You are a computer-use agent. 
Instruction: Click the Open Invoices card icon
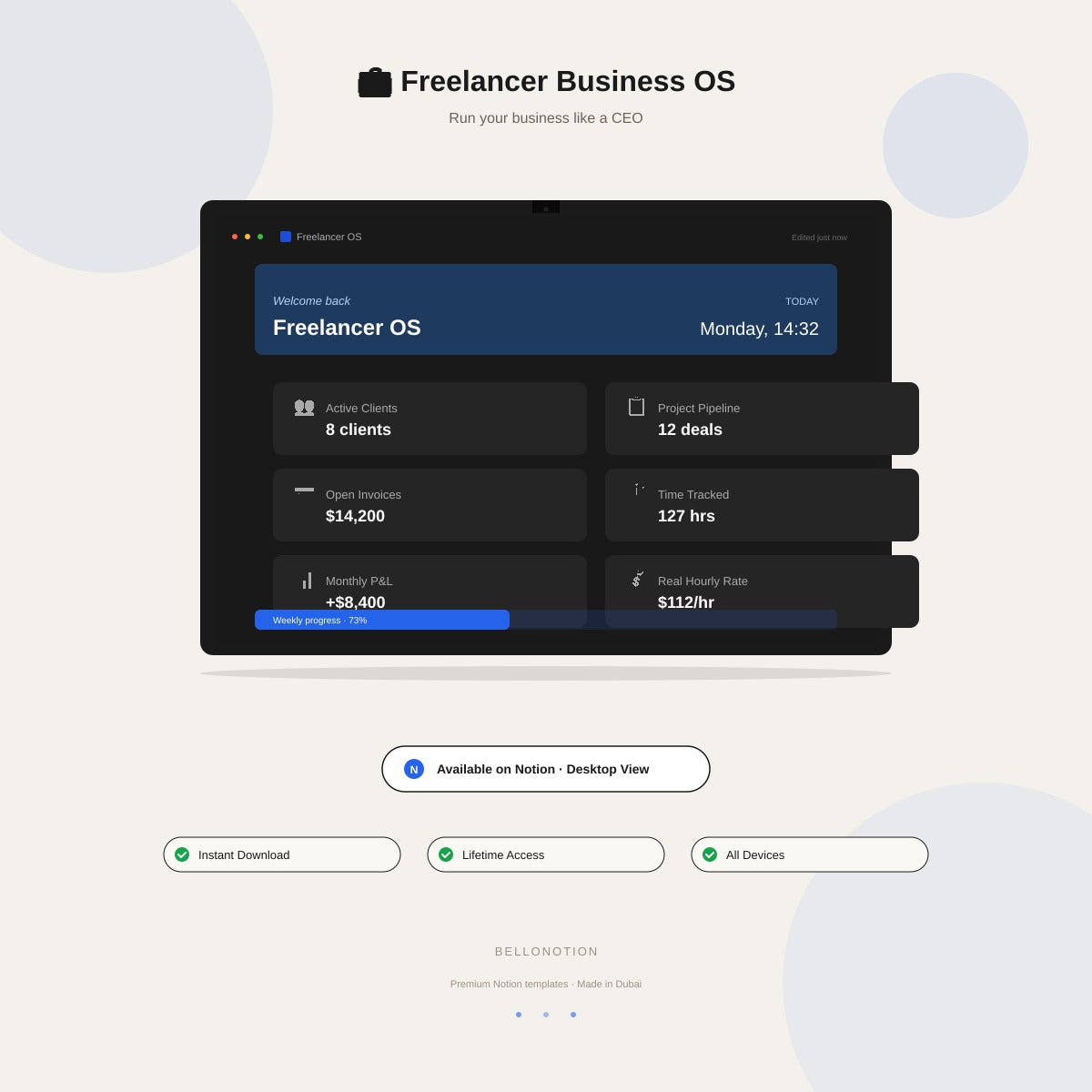[304, 490]
